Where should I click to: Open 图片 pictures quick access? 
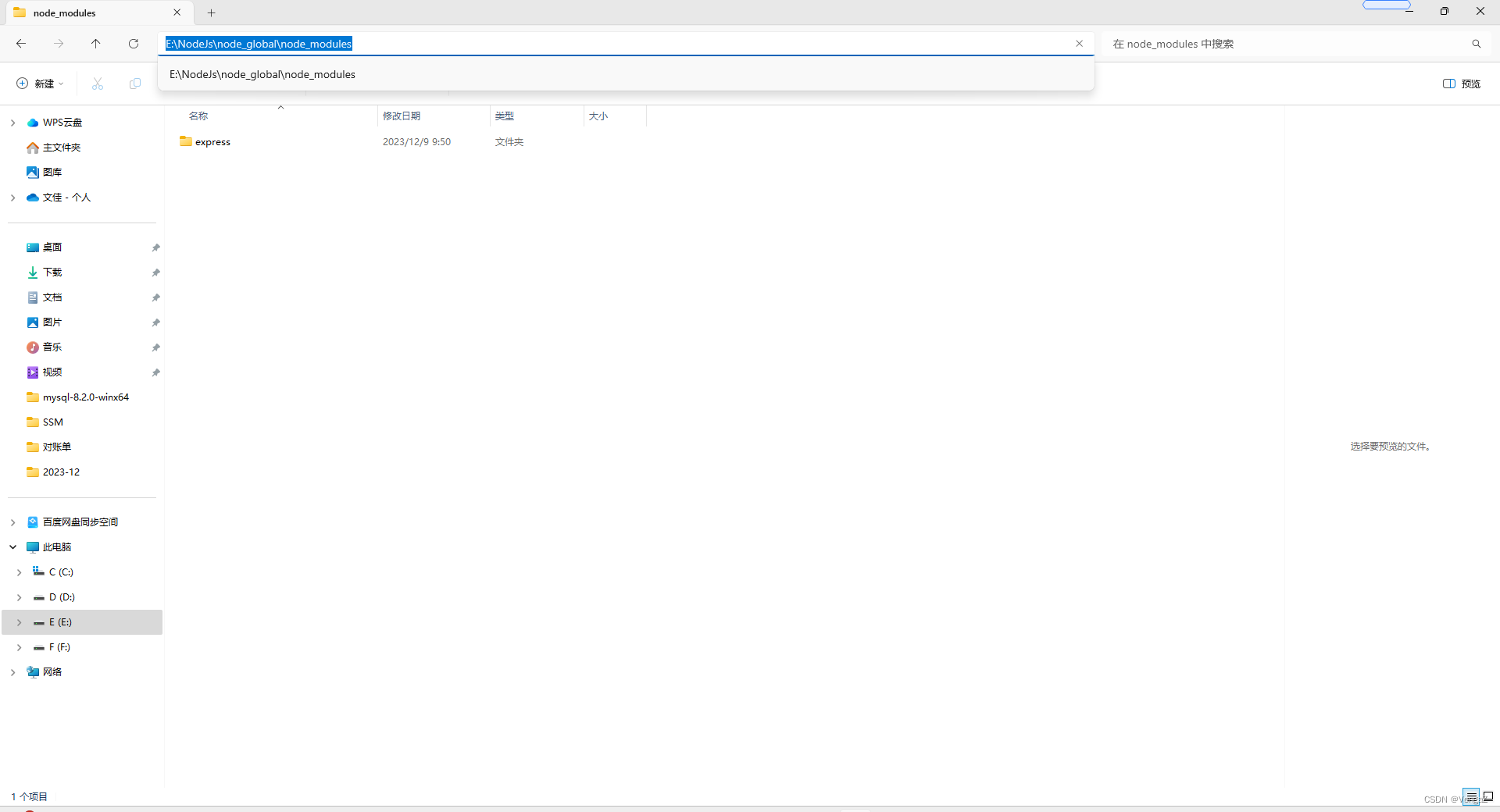tap(52, 322)
